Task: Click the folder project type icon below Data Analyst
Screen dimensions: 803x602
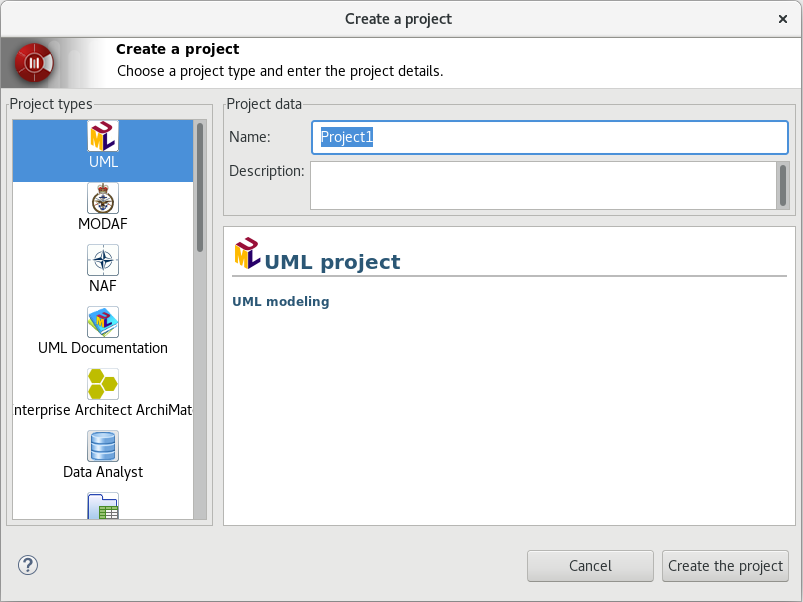Action: click(x=102, y=506)
